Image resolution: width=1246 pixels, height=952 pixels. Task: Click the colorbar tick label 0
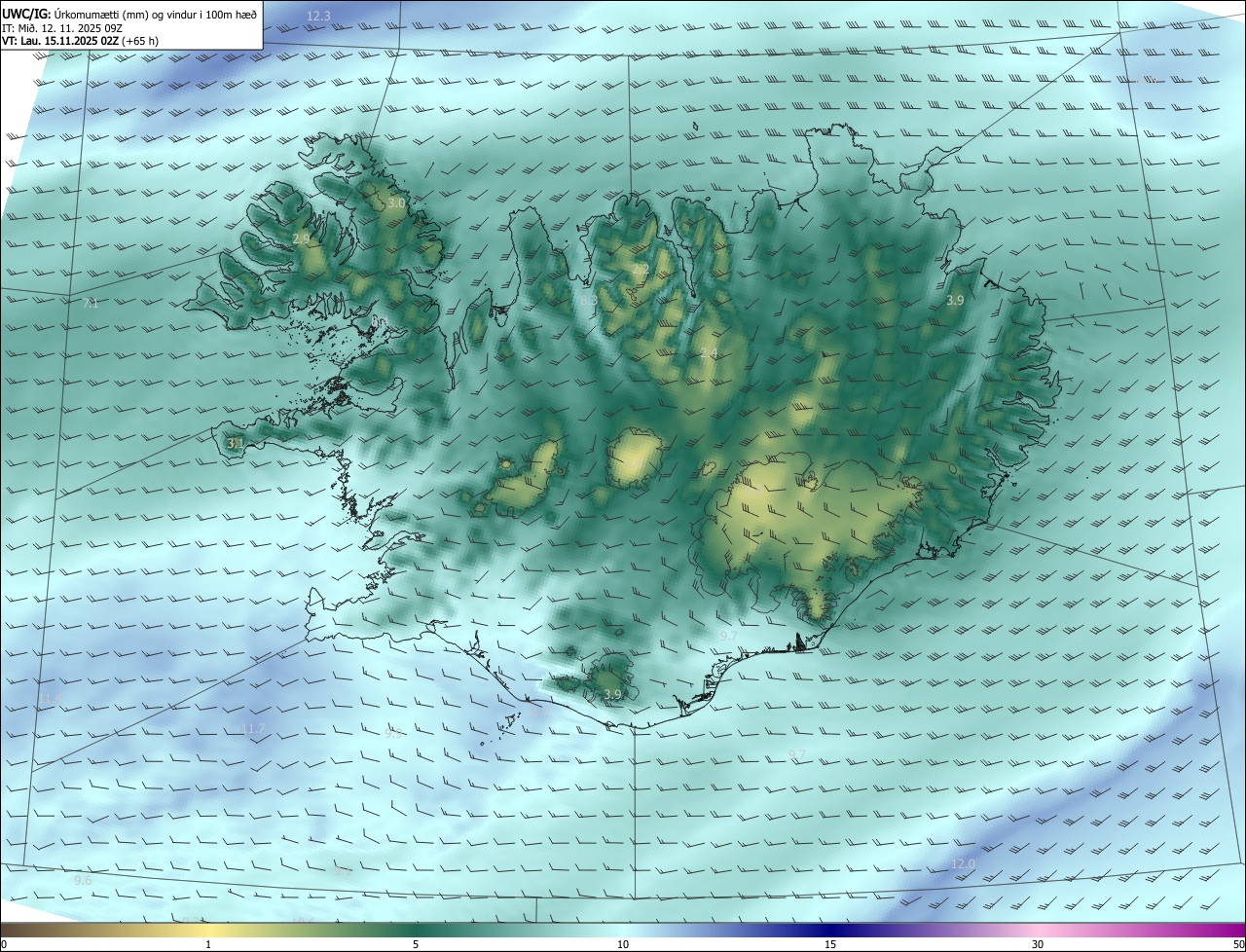pos(4,944)
